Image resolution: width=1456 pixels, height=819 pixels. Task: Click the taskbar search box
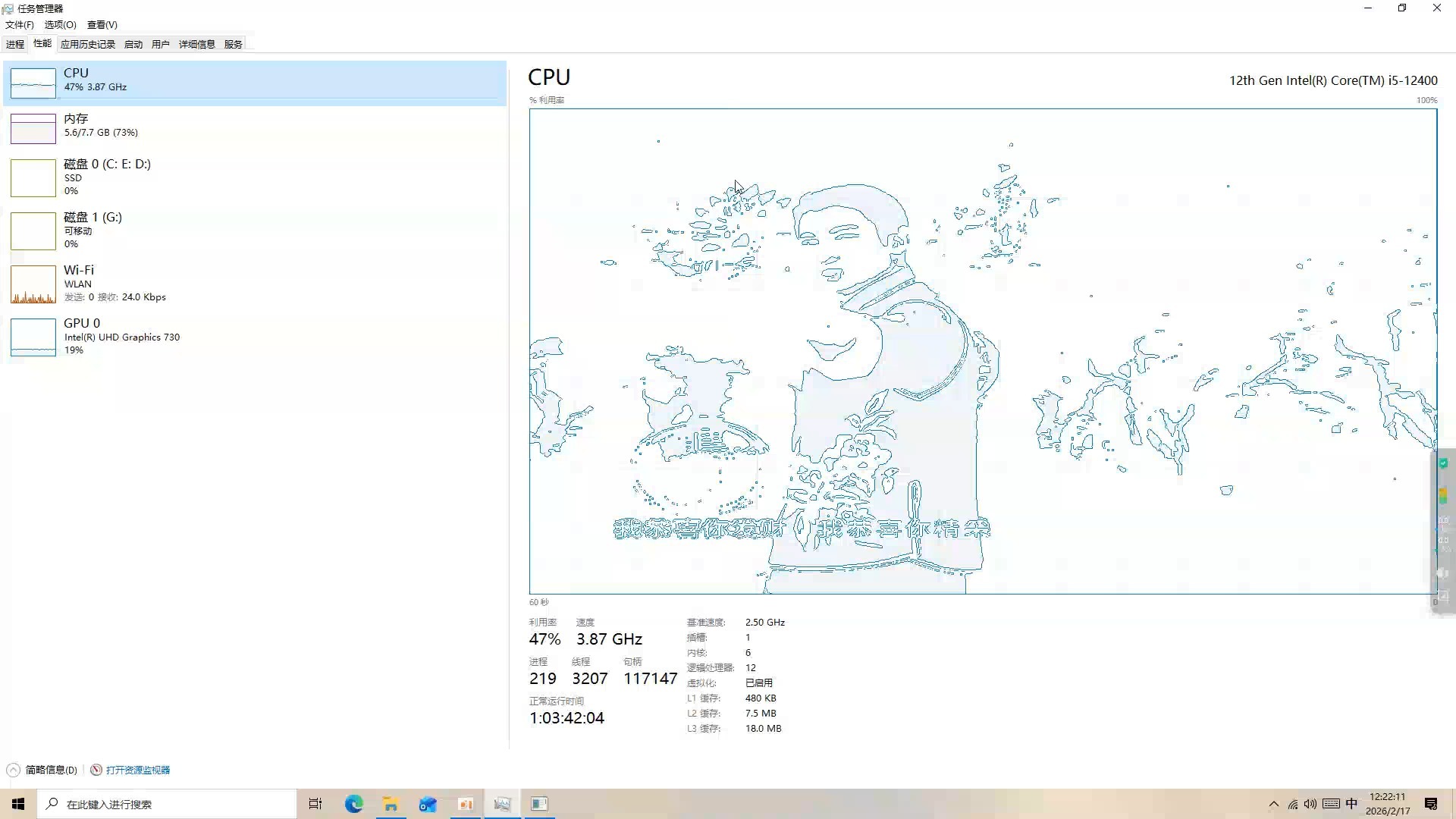pos(167,804)
